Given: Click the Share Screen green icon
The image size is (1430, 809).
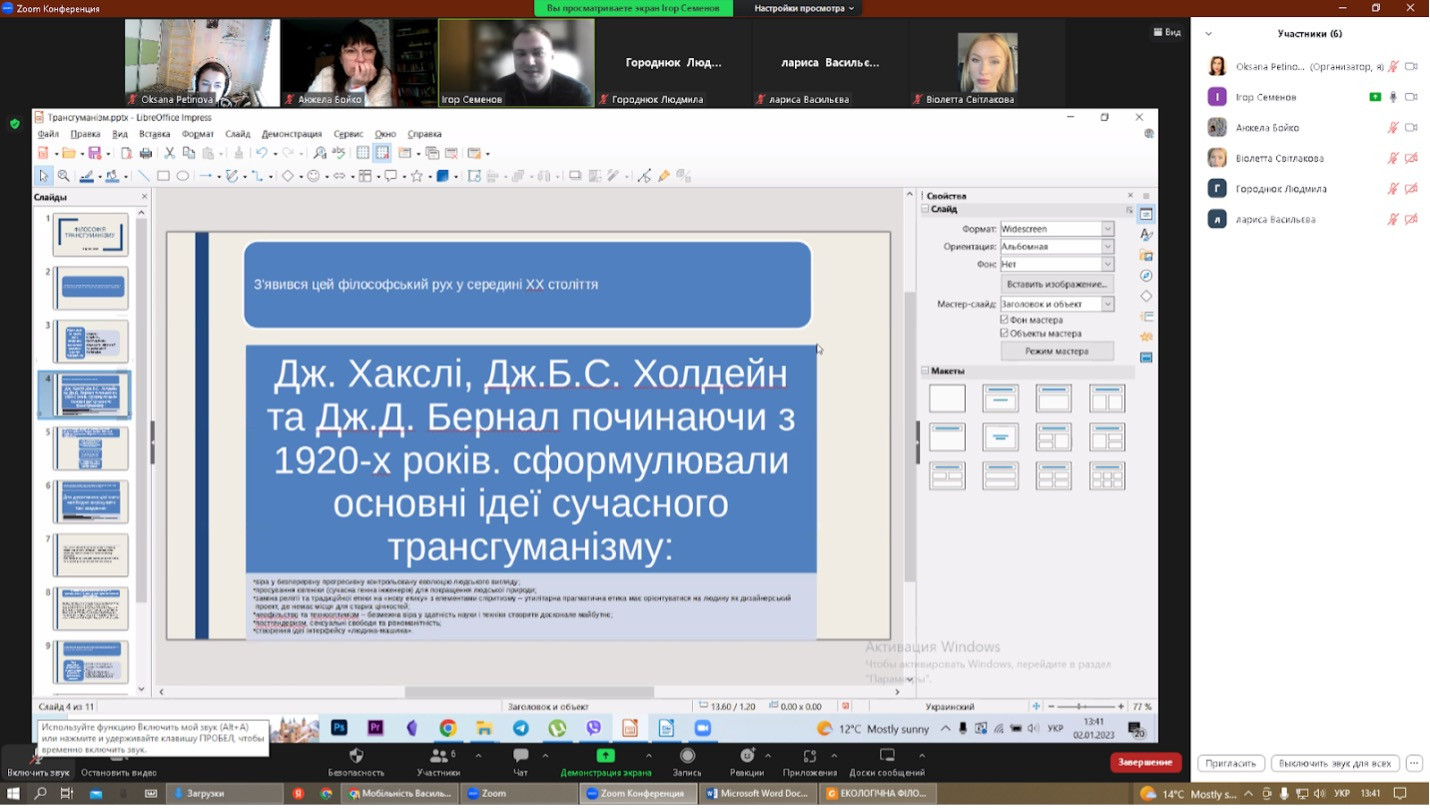Looking at the screenshot, I should pyautogui.click(x=605, y=756).
